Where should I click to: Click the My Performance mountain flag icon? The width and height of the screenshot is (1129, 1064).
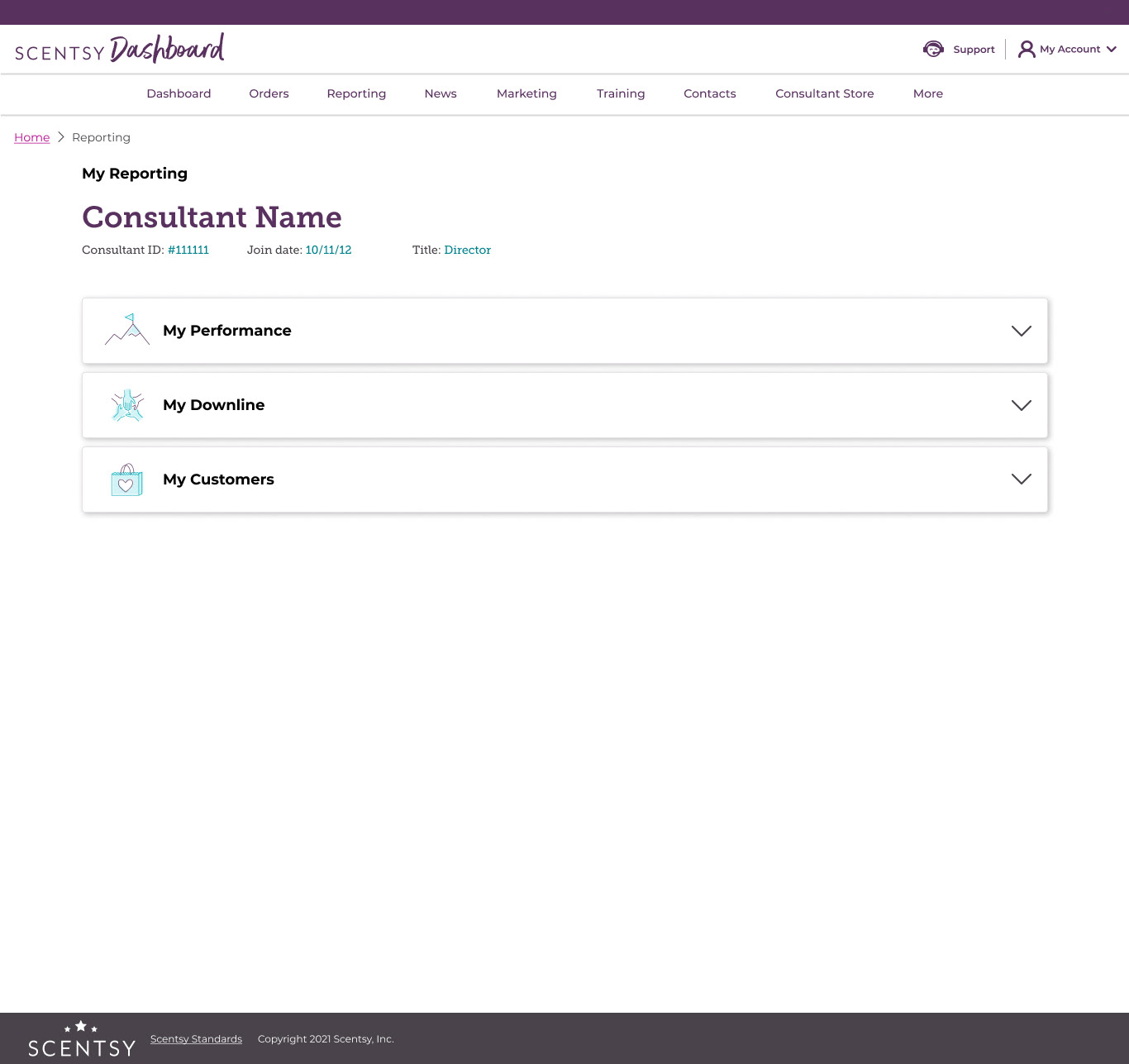tap(127, 329)
